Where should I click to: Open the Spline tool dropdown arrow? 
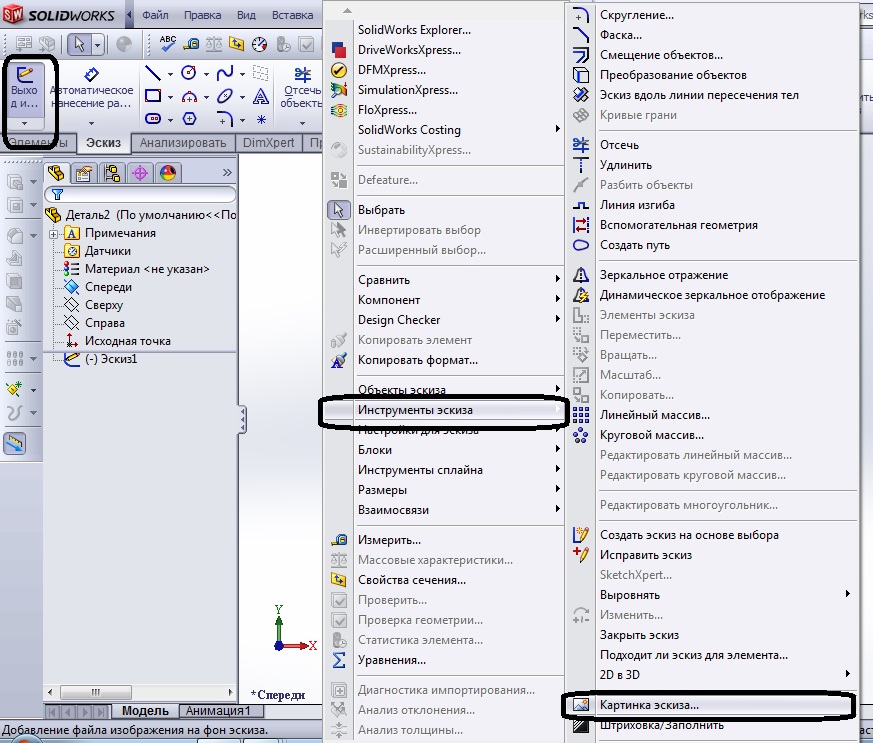point(242,73)
